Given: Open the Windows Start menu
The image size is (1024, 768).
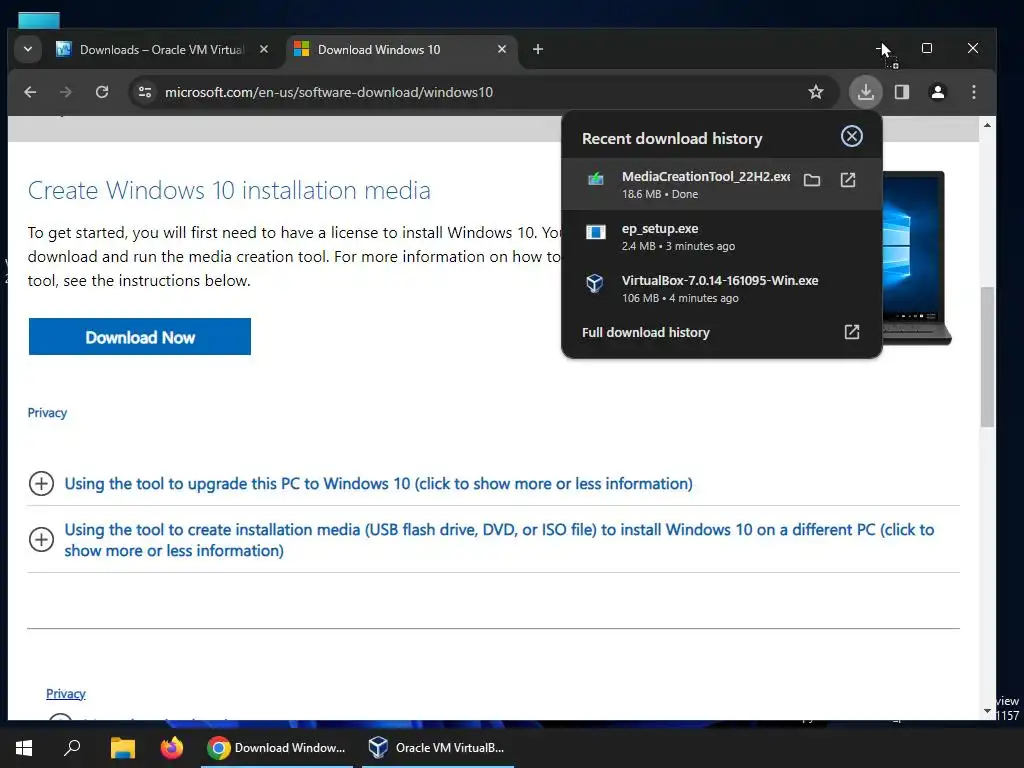Looking at the screenshot, I should (24, 748).
